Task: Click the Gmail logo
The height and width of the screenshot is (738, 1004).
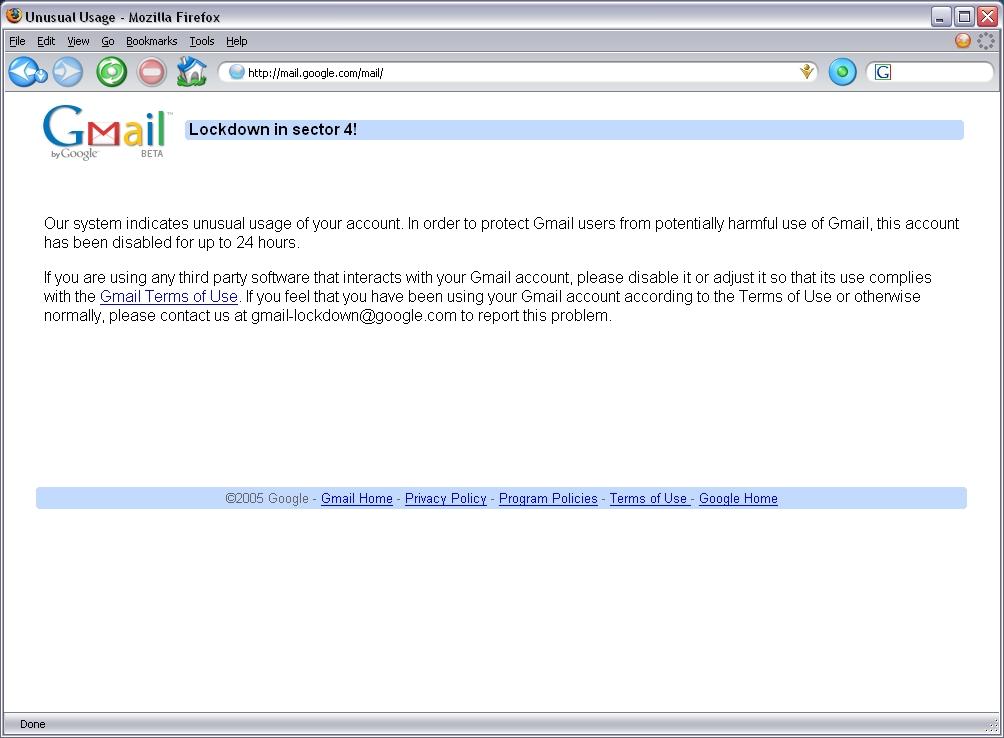Action: tap(107, 132)
